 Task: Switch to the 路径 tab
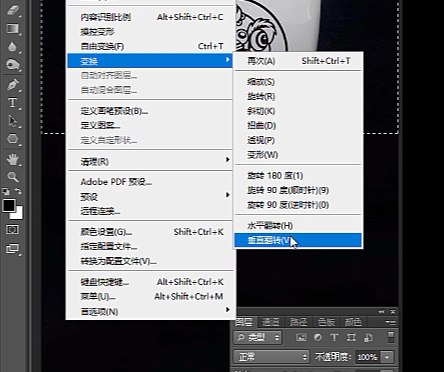pyautogui.click(x=298, y=322)
